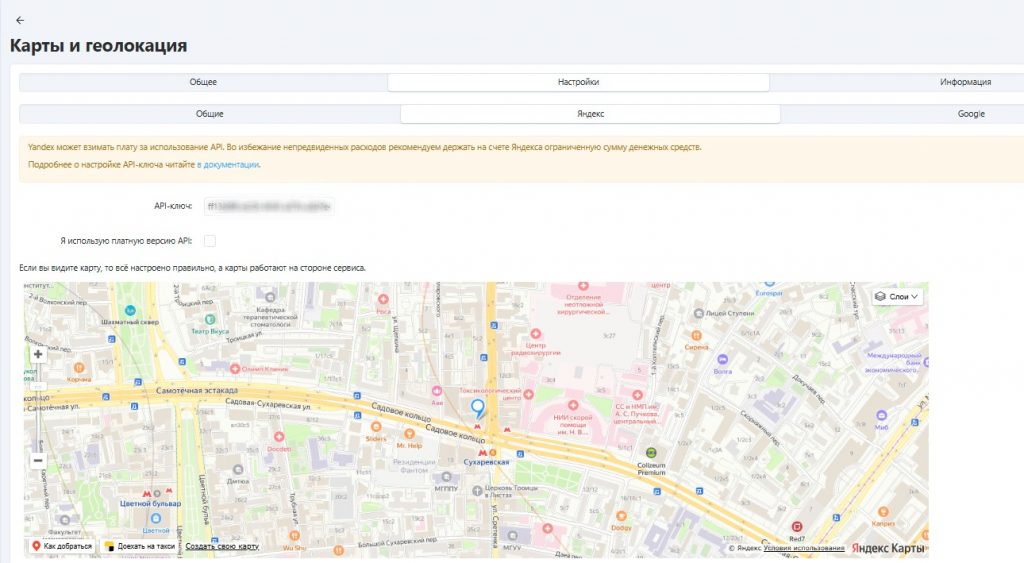
Task: Select the Настройки tab
Action: (x=578, y=82)
